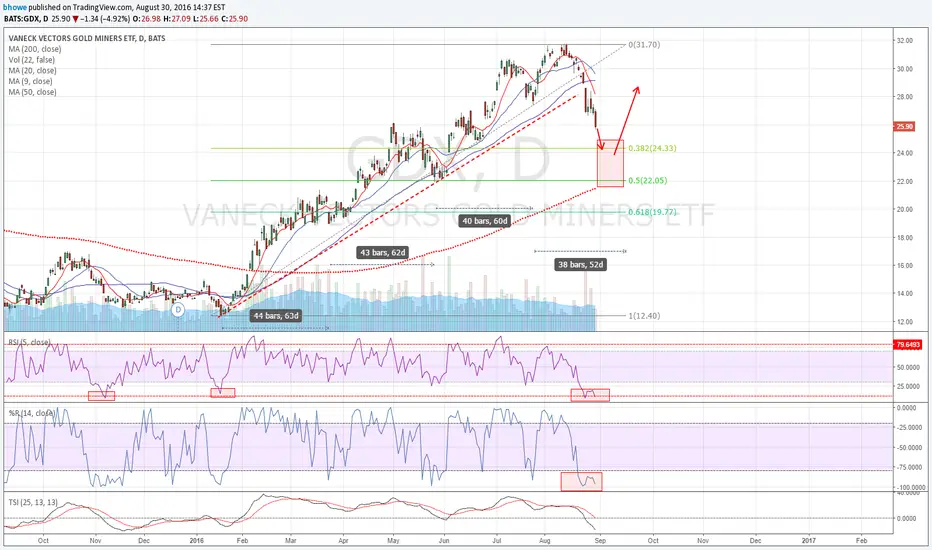
Task: Click the "44 bars, 63d" measurement label
Action: point(276,316)
